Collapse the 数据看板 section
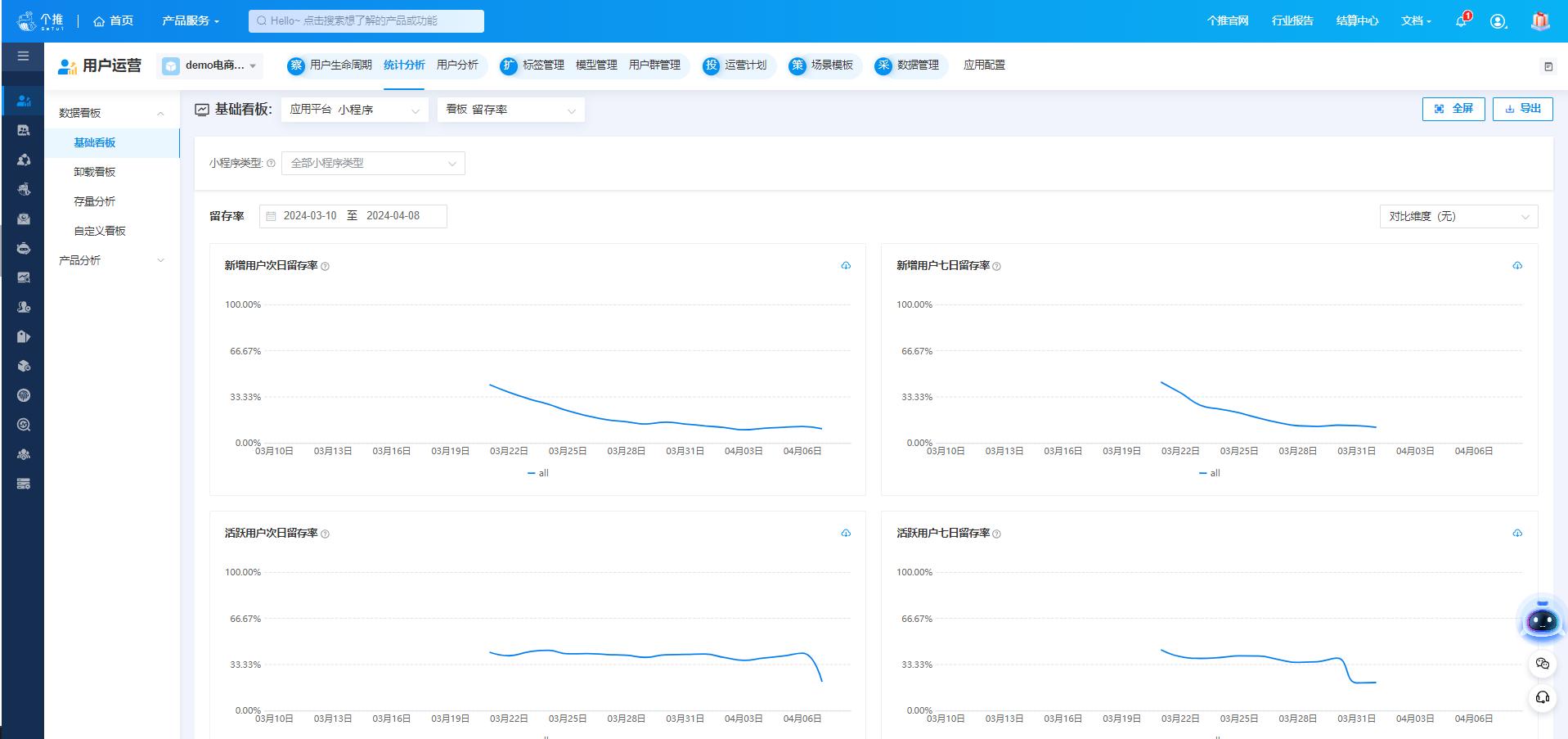 pos(112,113)
